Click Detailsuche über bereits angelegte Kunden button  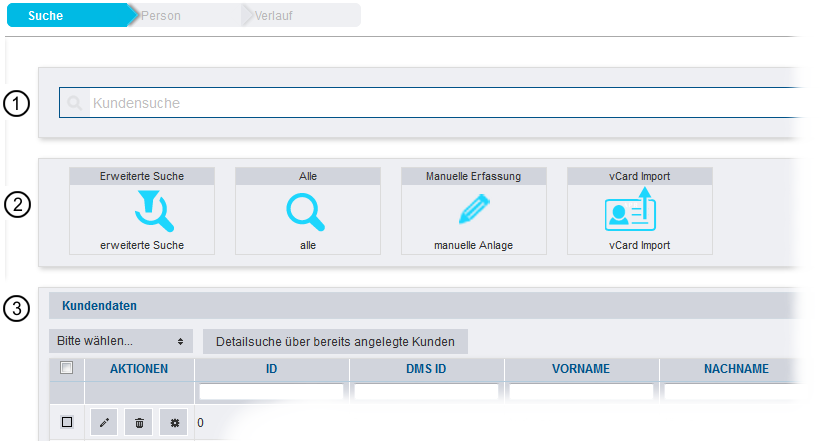coord(335,342)
